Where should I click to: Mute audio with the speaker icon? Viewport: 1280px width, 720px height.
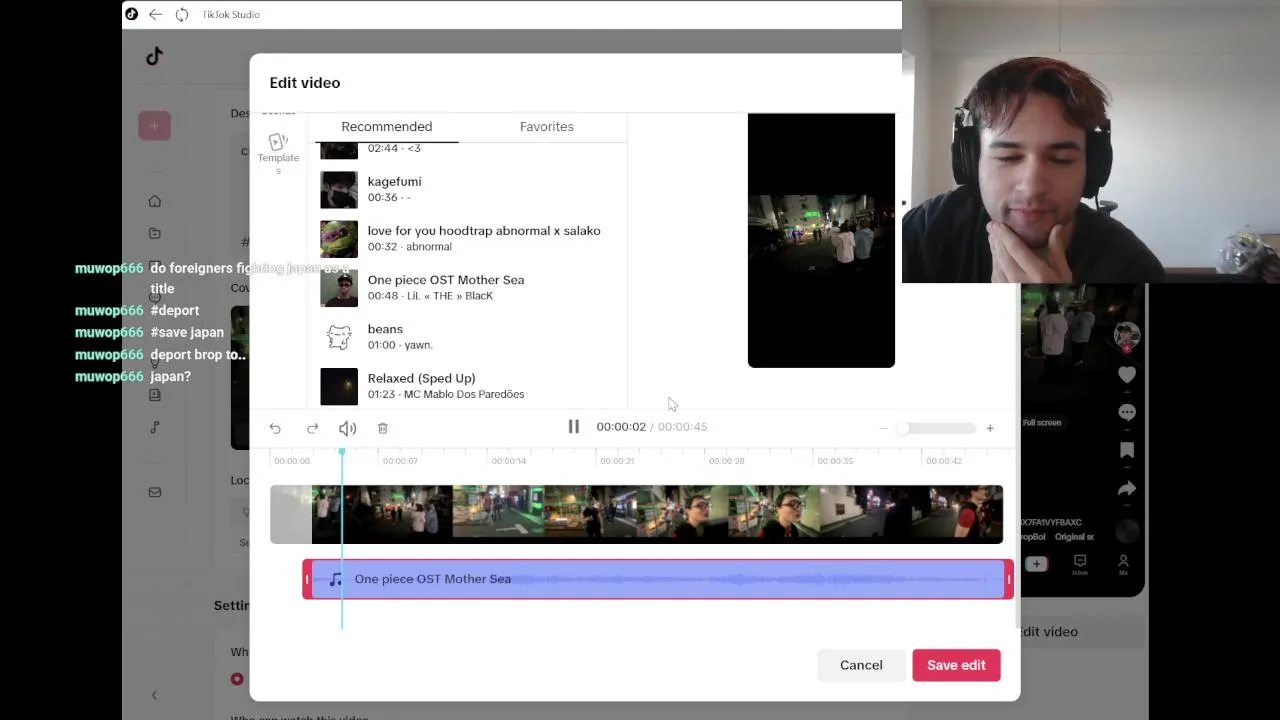347,428
